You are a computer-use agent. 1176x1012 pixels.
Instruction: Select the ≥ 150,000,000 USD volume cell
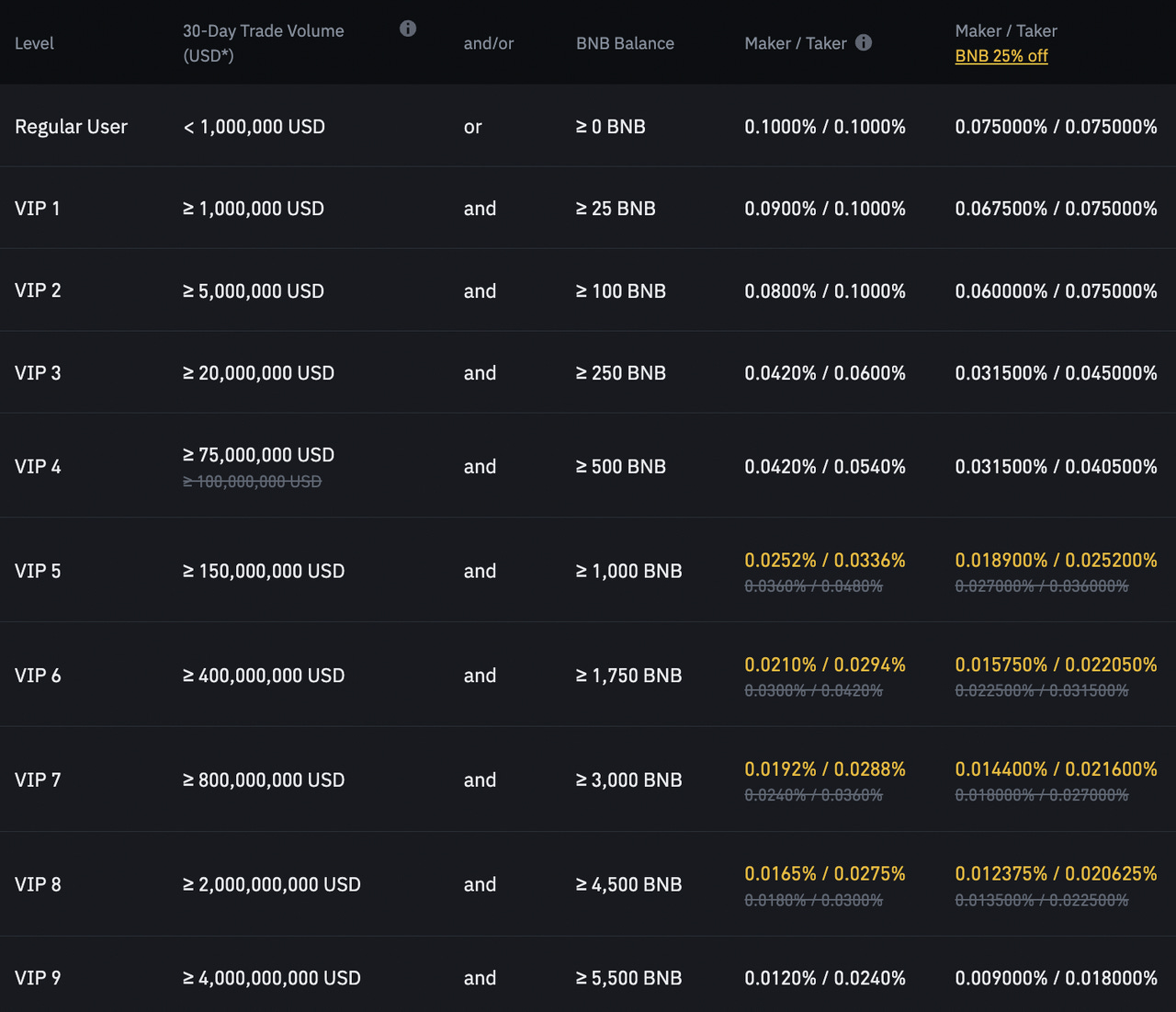(x=264, y=571)
